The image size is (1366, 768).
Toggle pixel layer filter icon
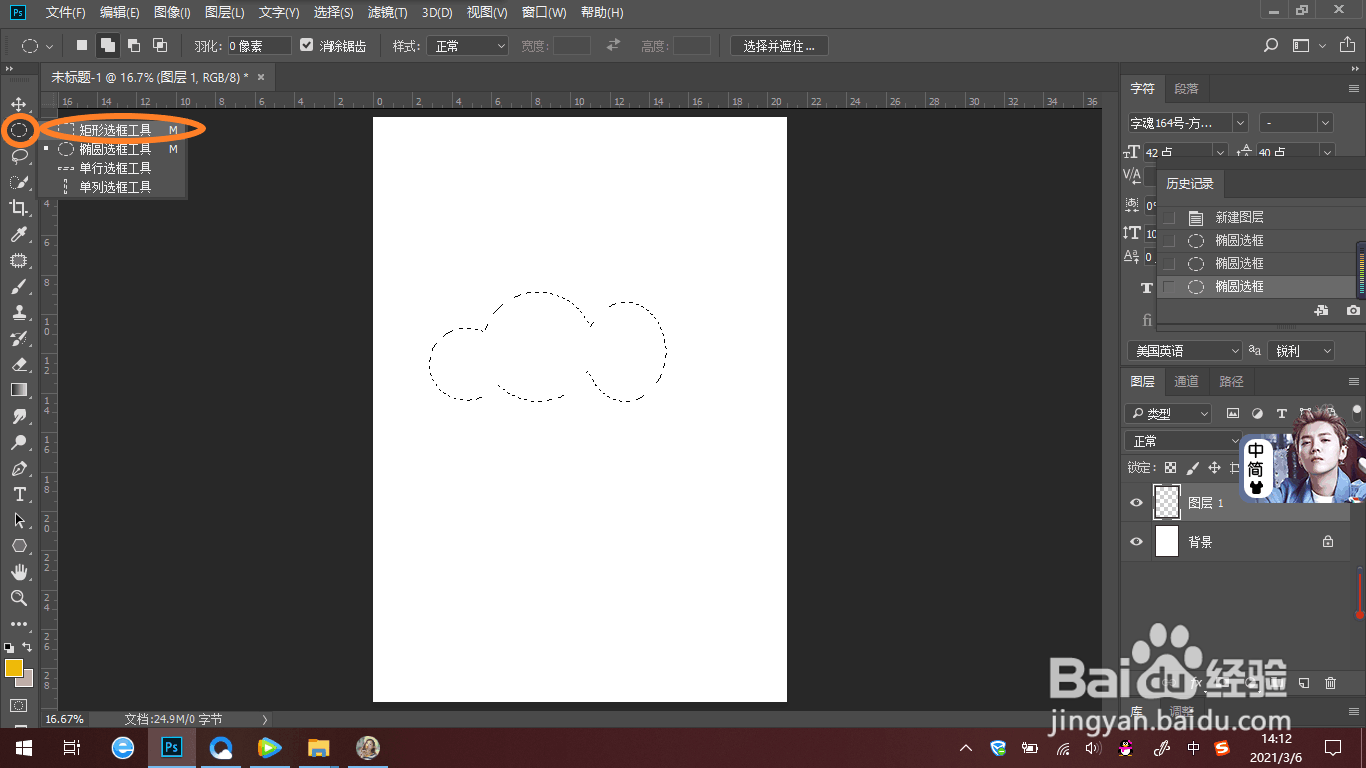coord(1233,413)
